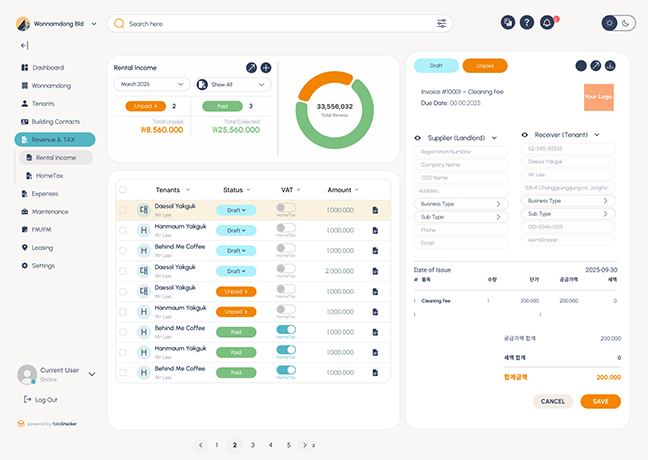Select HomeTax in the sidebar submenu
The height and width of the screenshot is (460, 648).
pos(48,175)
